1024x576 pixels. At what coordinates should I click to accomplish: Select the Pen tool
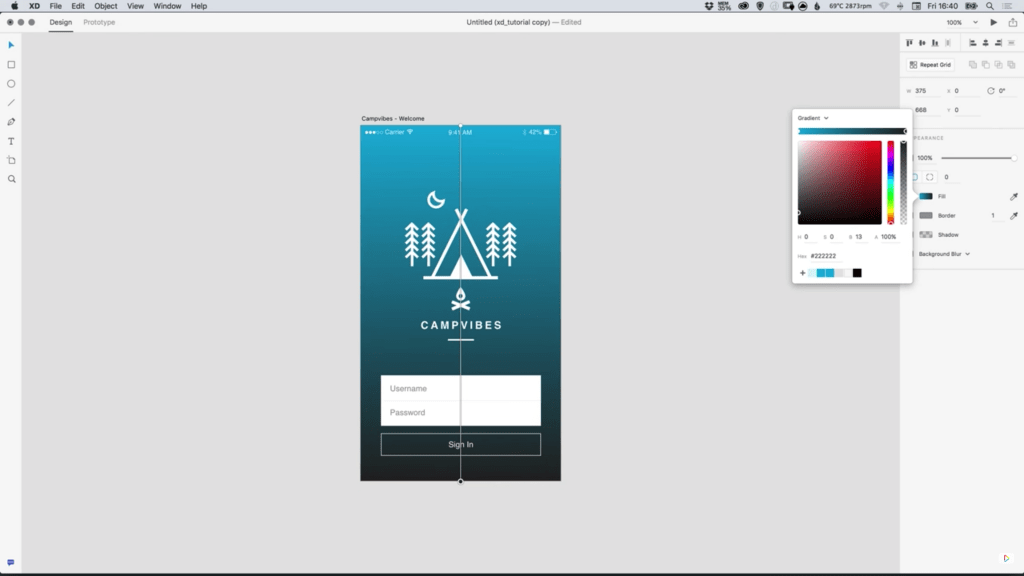coord(11,122)
